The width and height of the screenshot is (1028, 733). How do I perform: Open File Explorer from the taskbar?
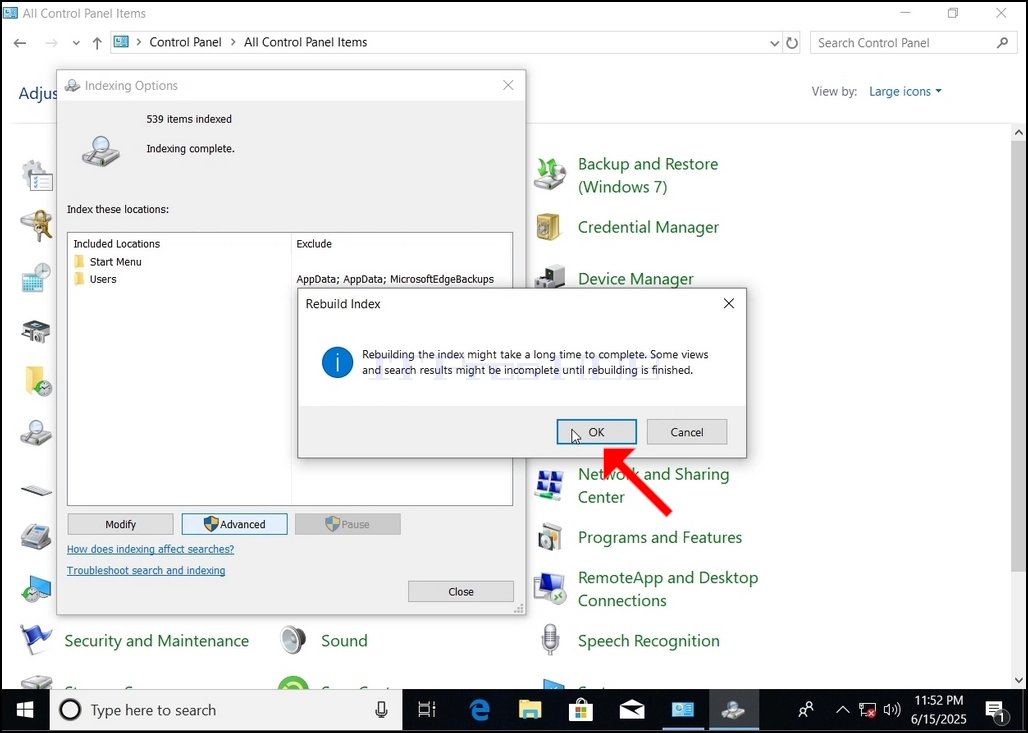[x=530, y=710]
